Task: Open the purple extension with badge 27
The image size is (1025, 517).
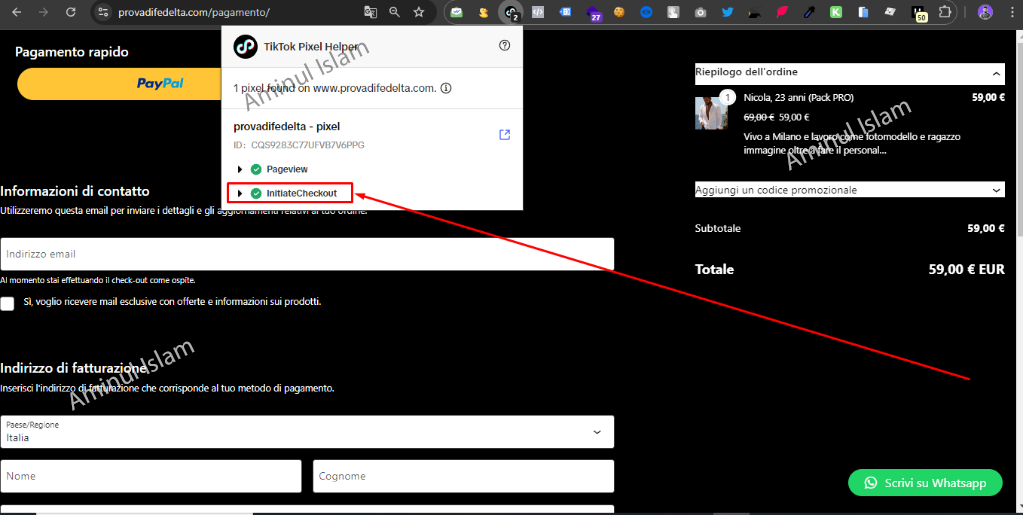Action: click(594, 12)
